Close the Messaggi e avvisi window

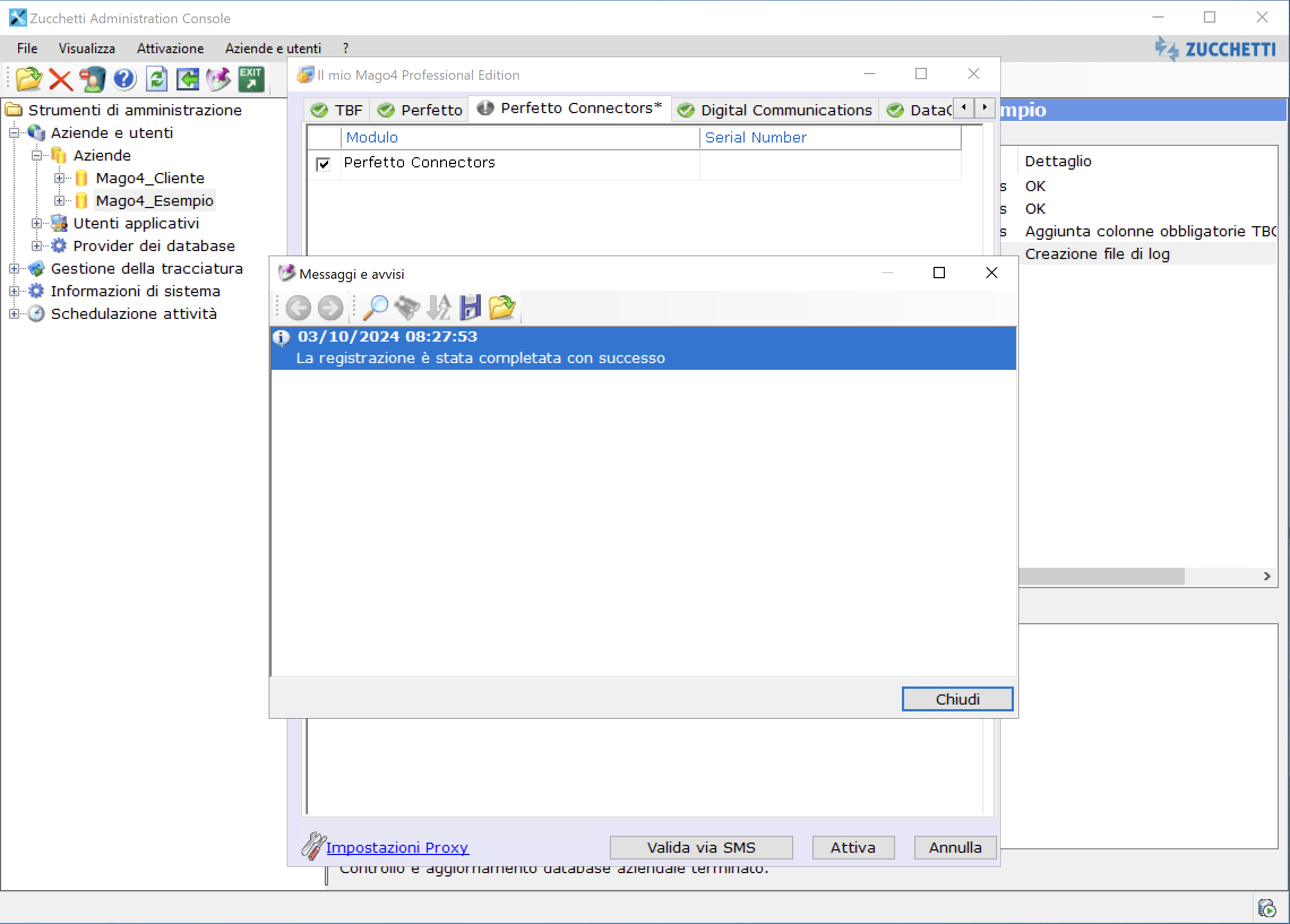tap(991, 273)
